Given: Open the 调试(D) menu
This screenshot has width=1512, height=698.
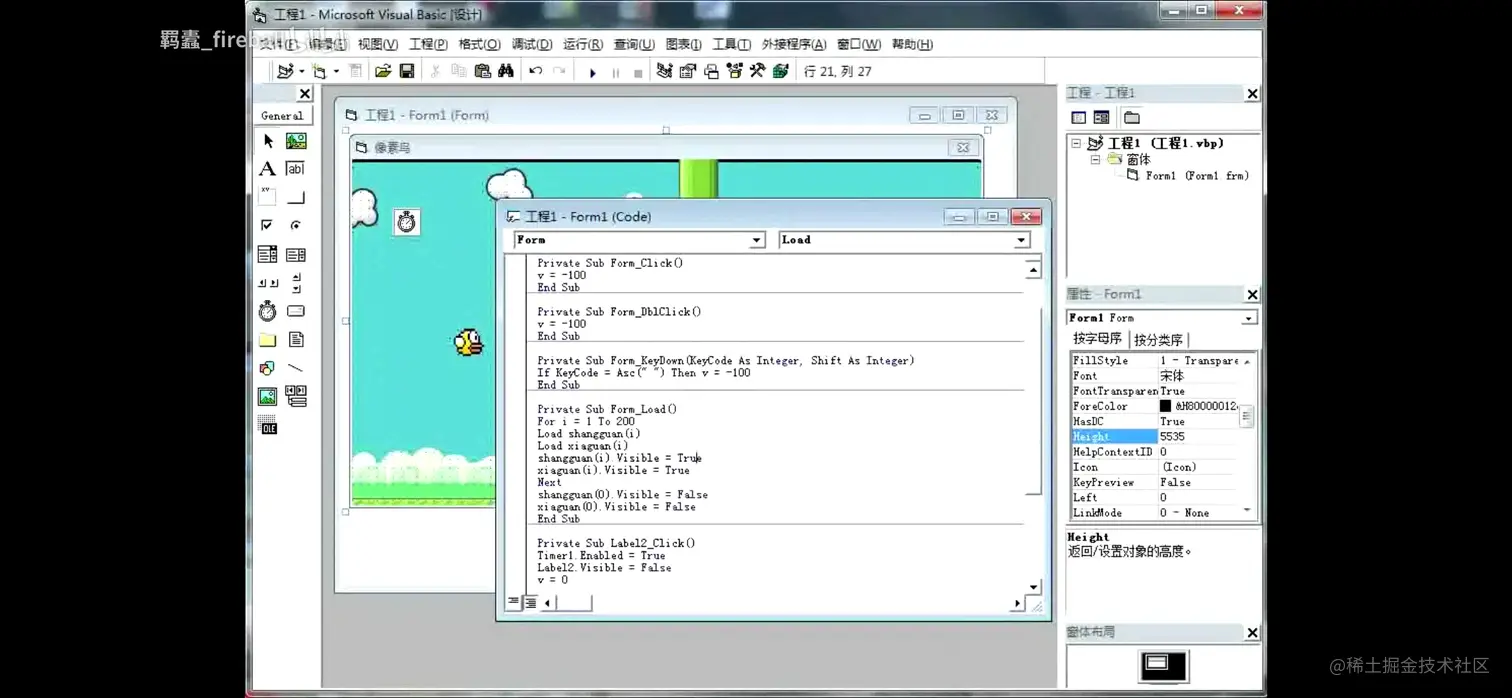Looking at the screenshot, I should [x=532, y=44].
